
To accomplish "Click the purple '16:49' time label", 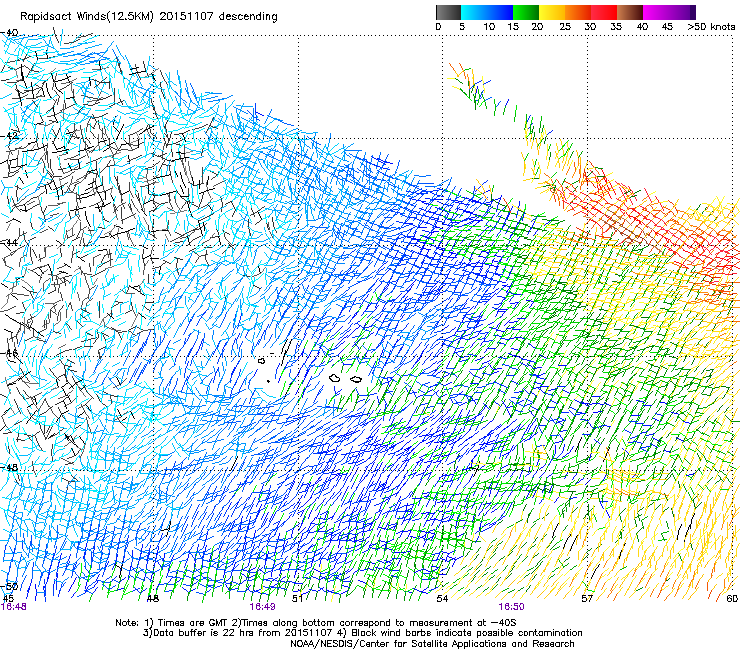I will coord(262,607).
